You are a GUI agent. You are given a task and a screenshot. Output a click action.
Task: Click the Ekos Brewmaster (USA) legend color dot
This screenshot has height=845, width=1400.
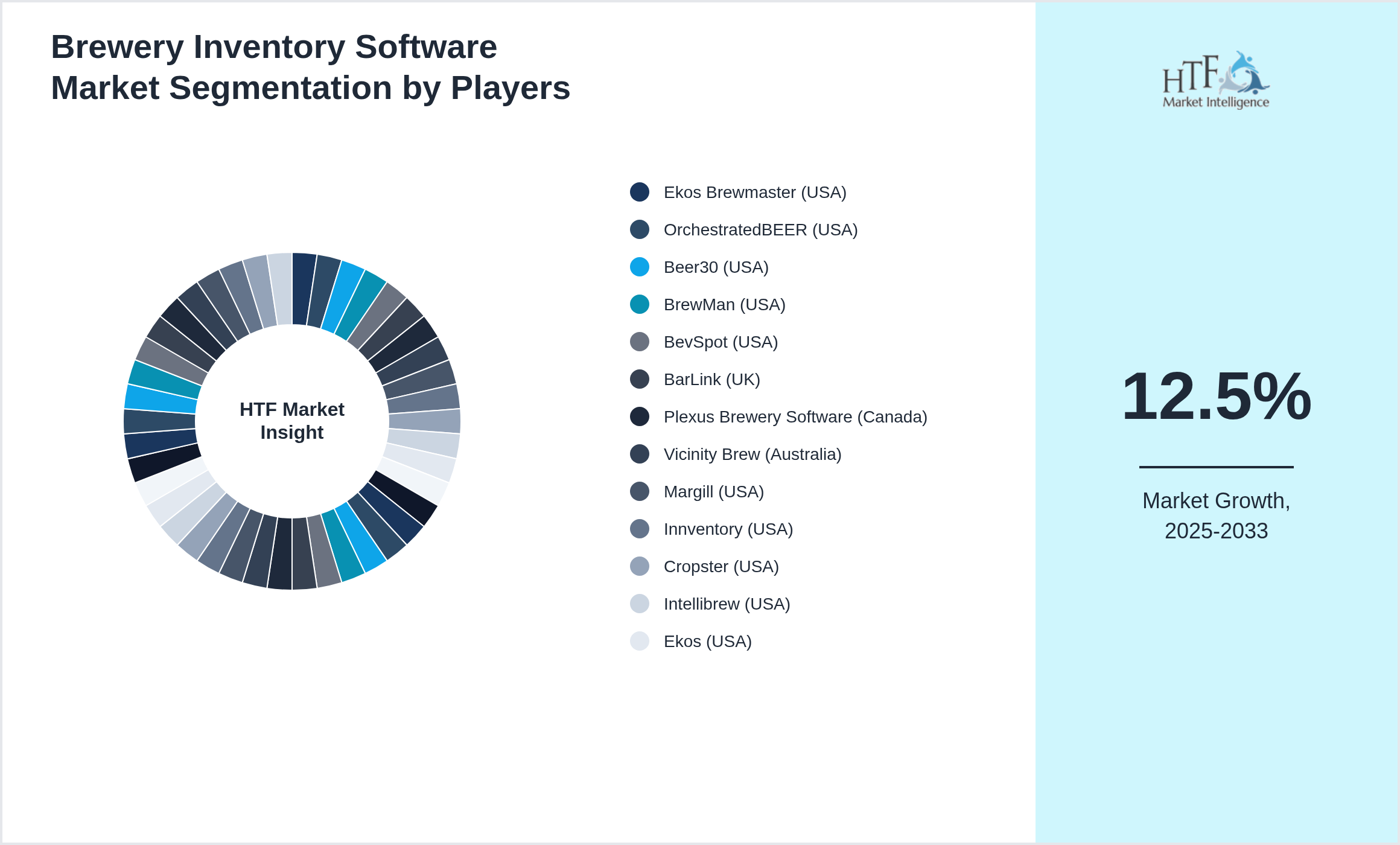coord(640,192)
